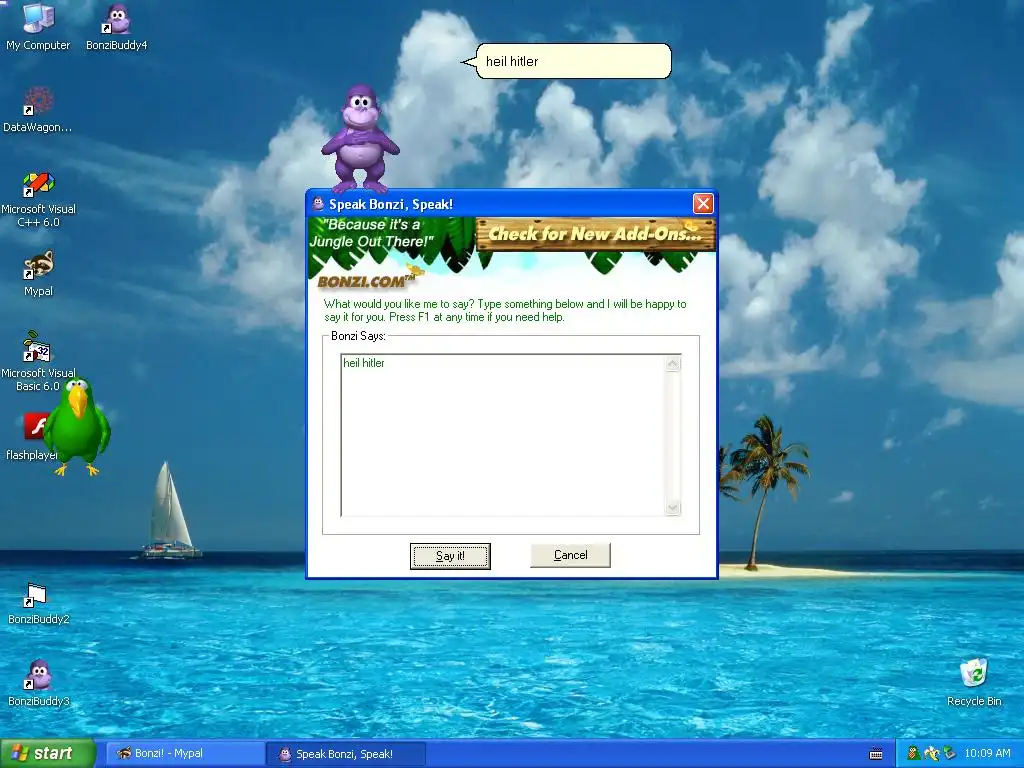Select the BonziBuddy3 desktop shortcut
This screenshot has height=768, width=1024.
38,683
